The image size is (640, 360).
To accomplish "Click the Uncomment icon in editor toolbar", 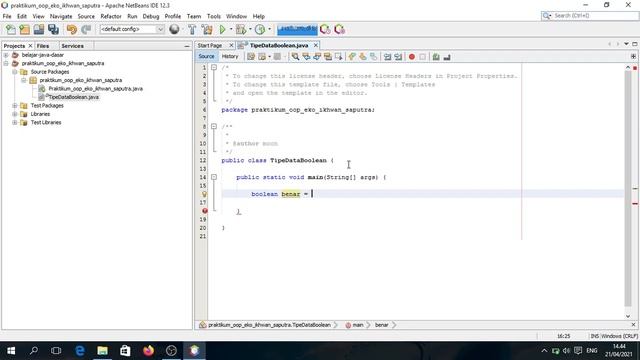I will (447, 57).
